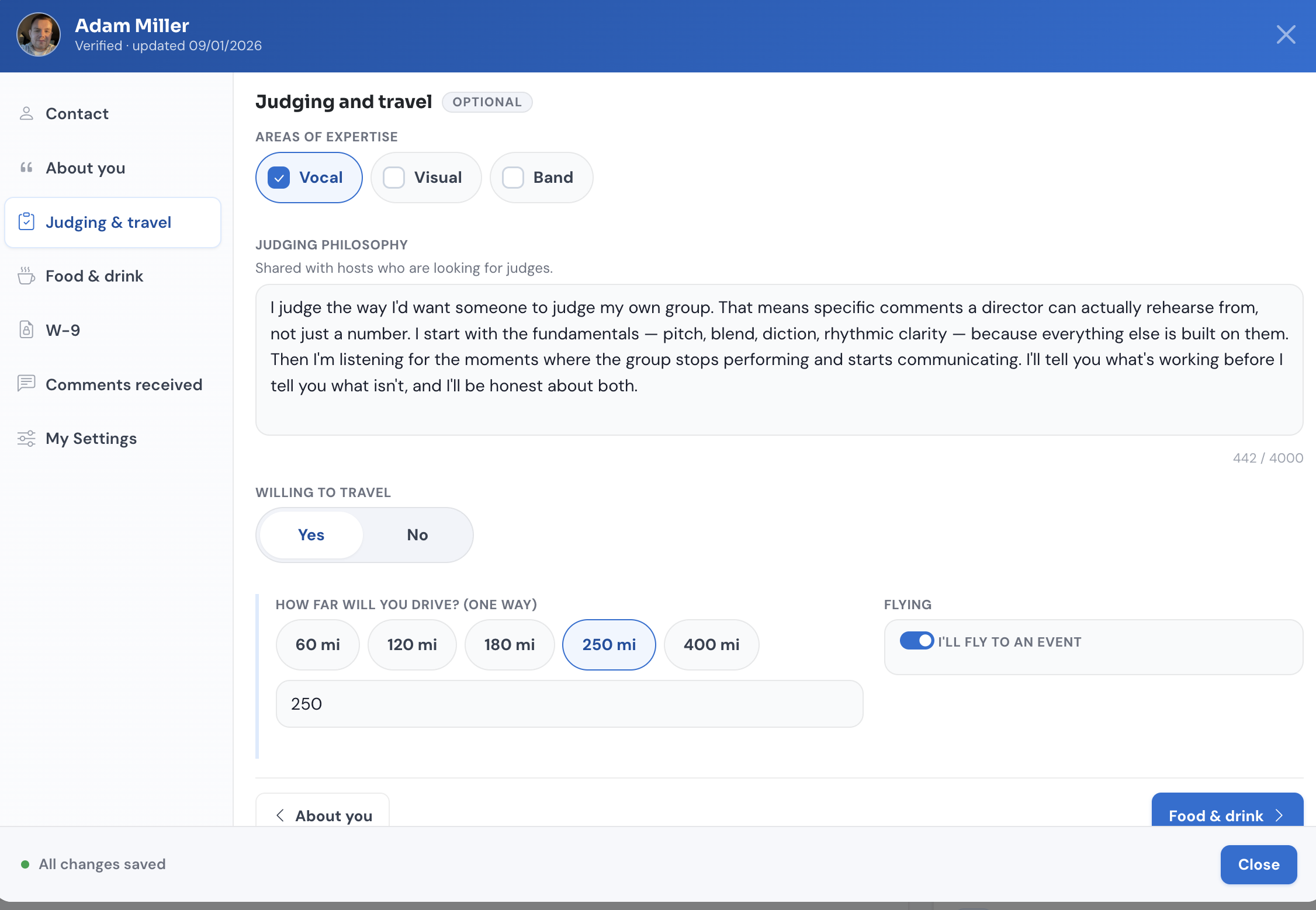
Task: Click the 442 / 4000 character counter
Action: pyautogui.click(x=1268, y=458)
